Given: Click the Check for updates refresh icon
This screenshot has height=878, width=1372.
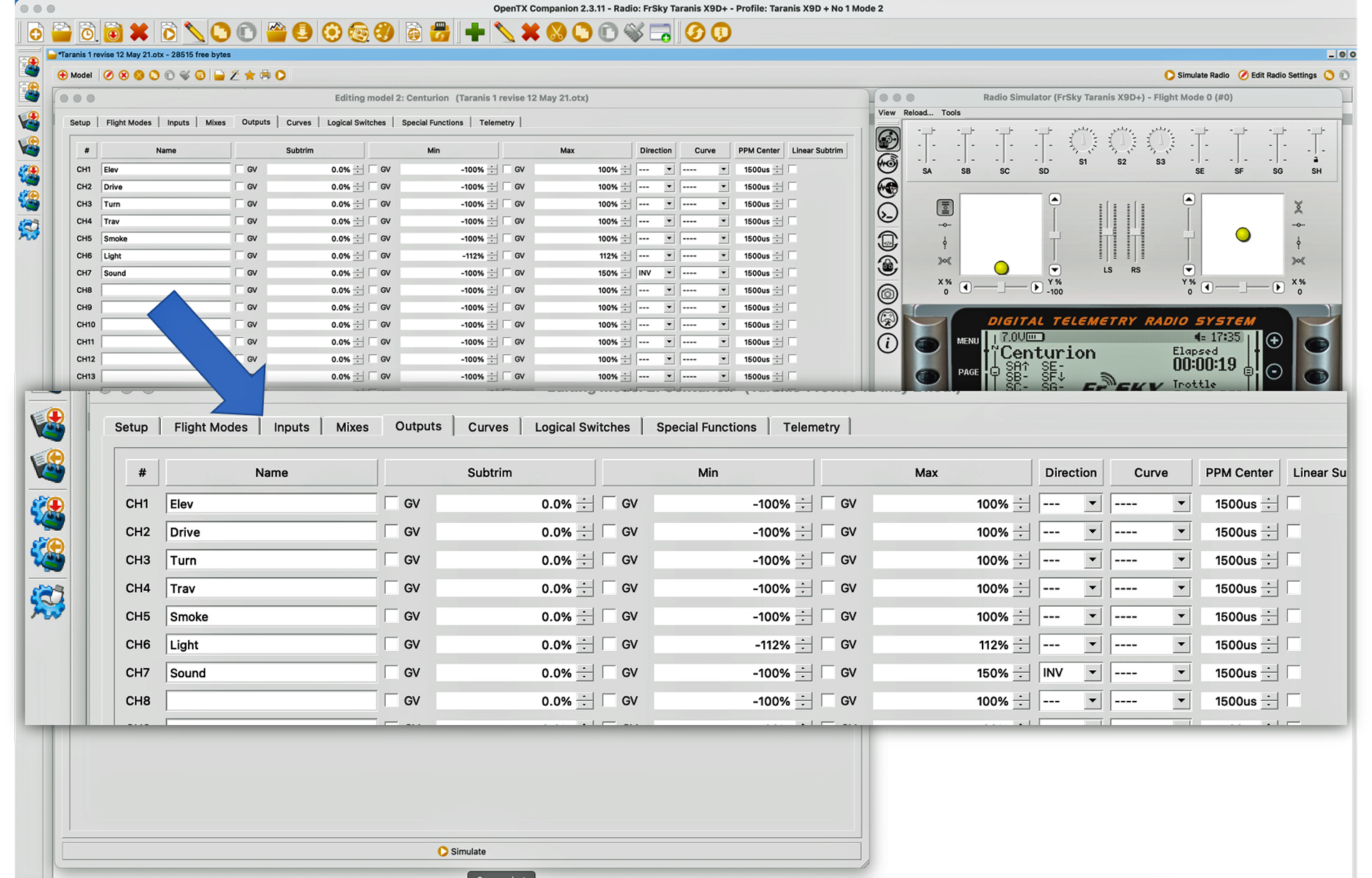Looking at the screenshot, I should click(695, 32).
